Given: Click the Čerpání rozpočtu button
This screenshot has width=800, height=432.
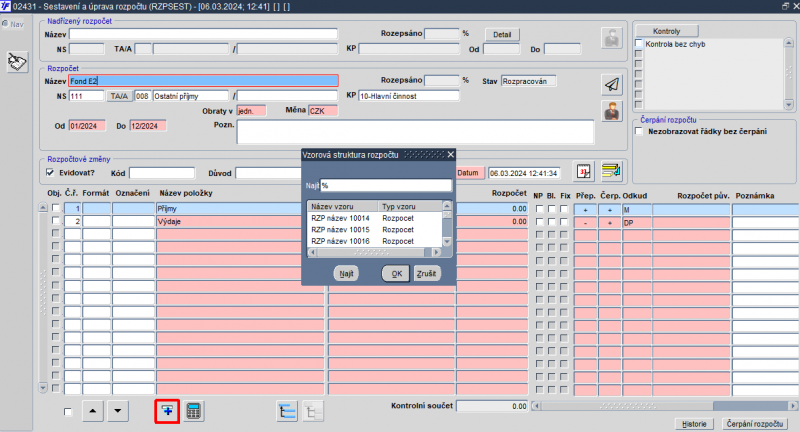Looking at the screenshot, I should pyautogui.click(x=755, y=424).
